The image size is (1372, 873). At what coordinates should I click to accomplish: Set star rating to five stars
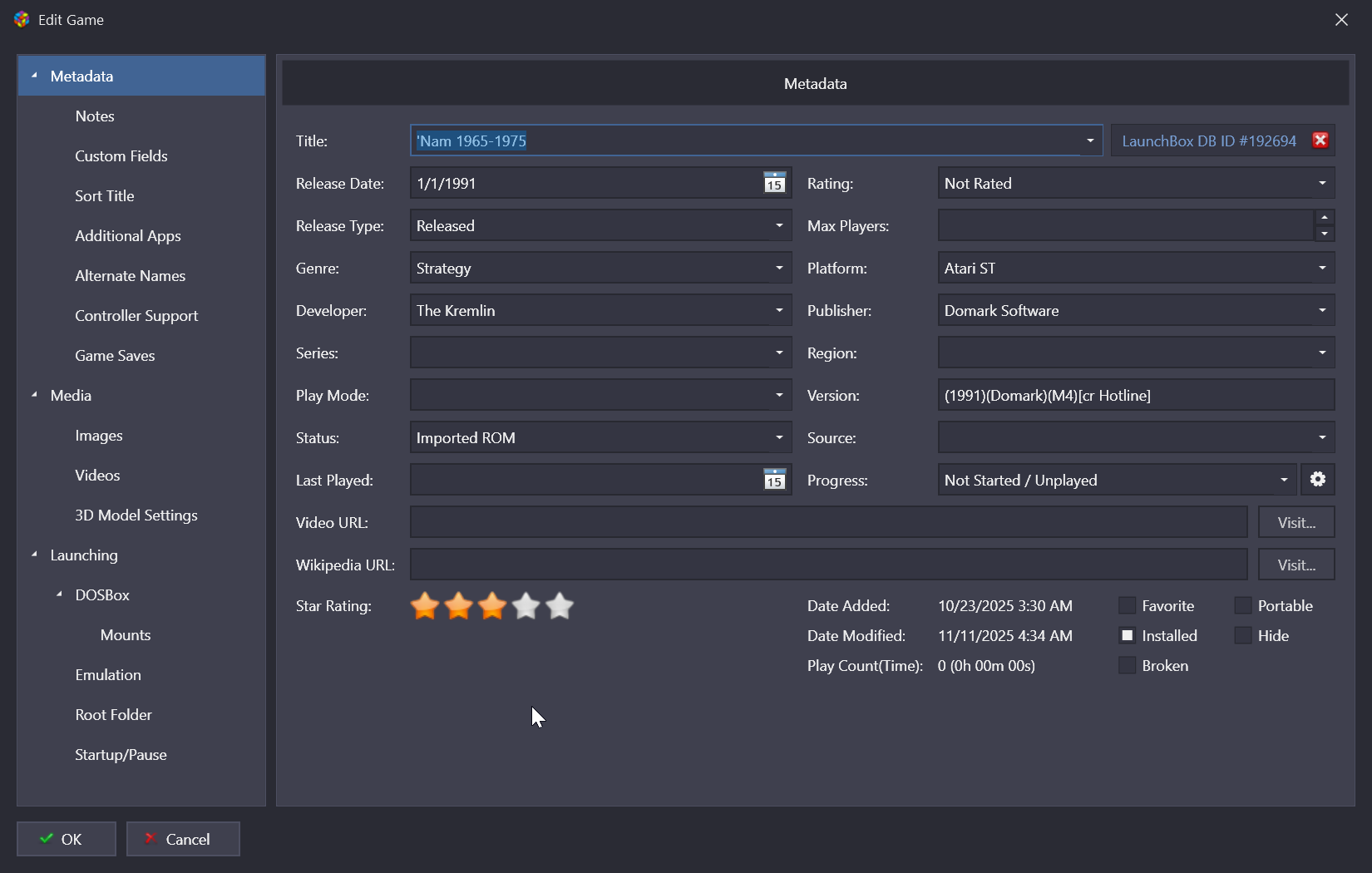(560, 606)
